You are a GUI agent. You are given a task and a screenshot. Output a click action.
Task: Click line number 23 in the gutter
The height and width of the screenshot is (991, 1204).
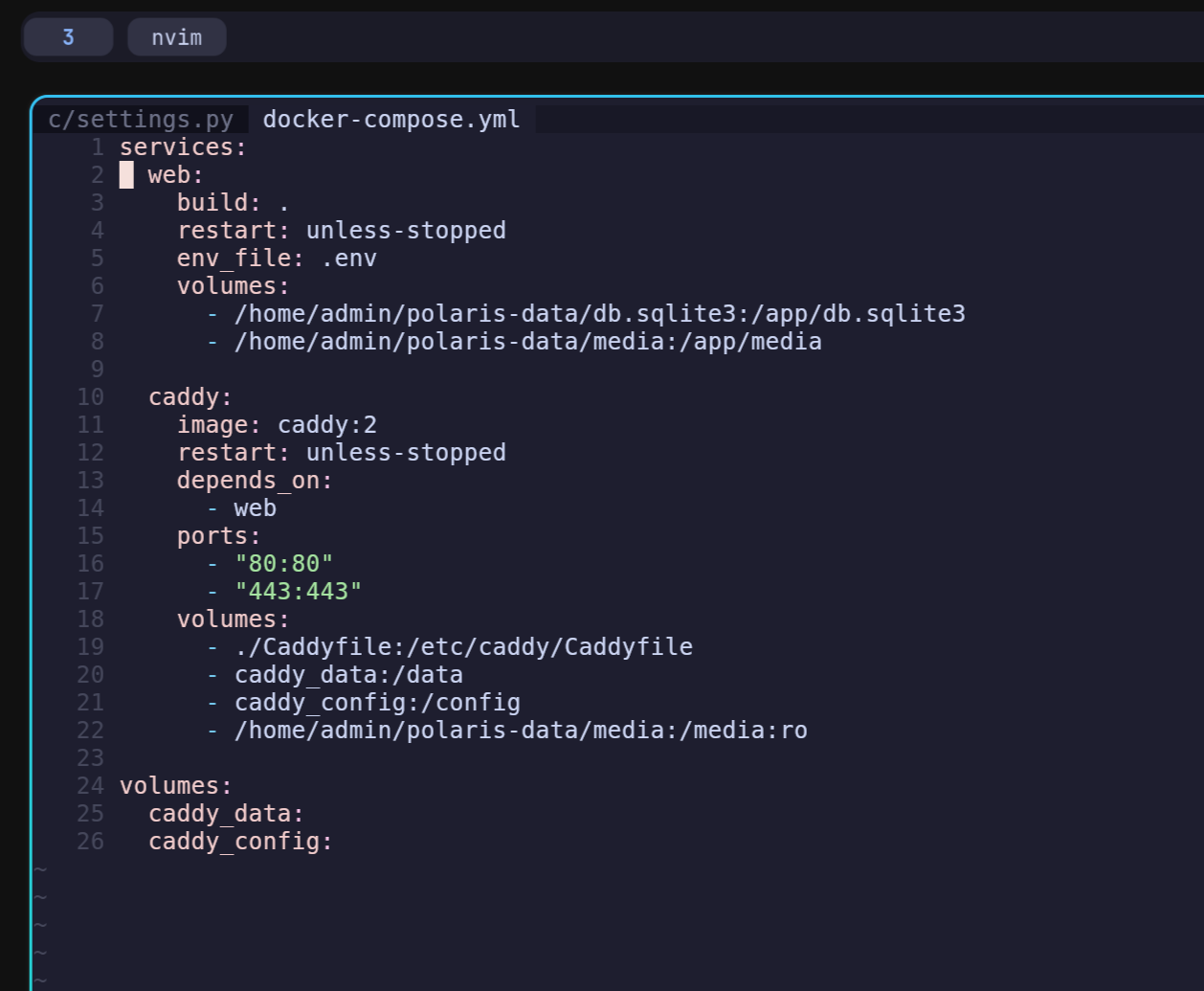pos(91,758)
